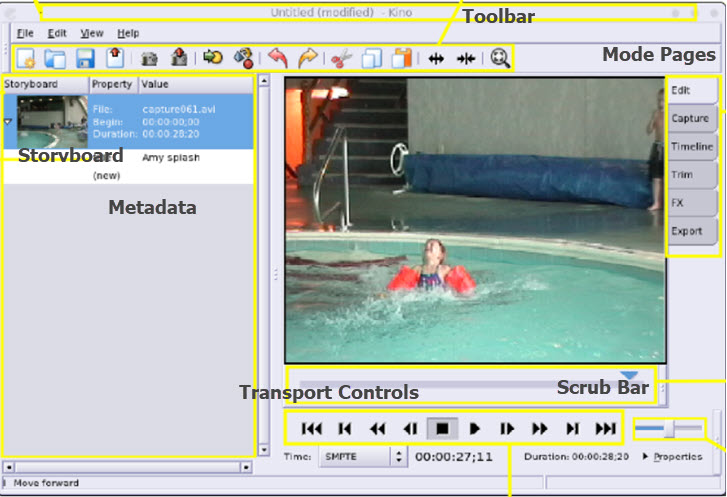Viewport: 727px width, 497px height.
Task: Click the Redo arrow icon
Action: pos(307,59)
